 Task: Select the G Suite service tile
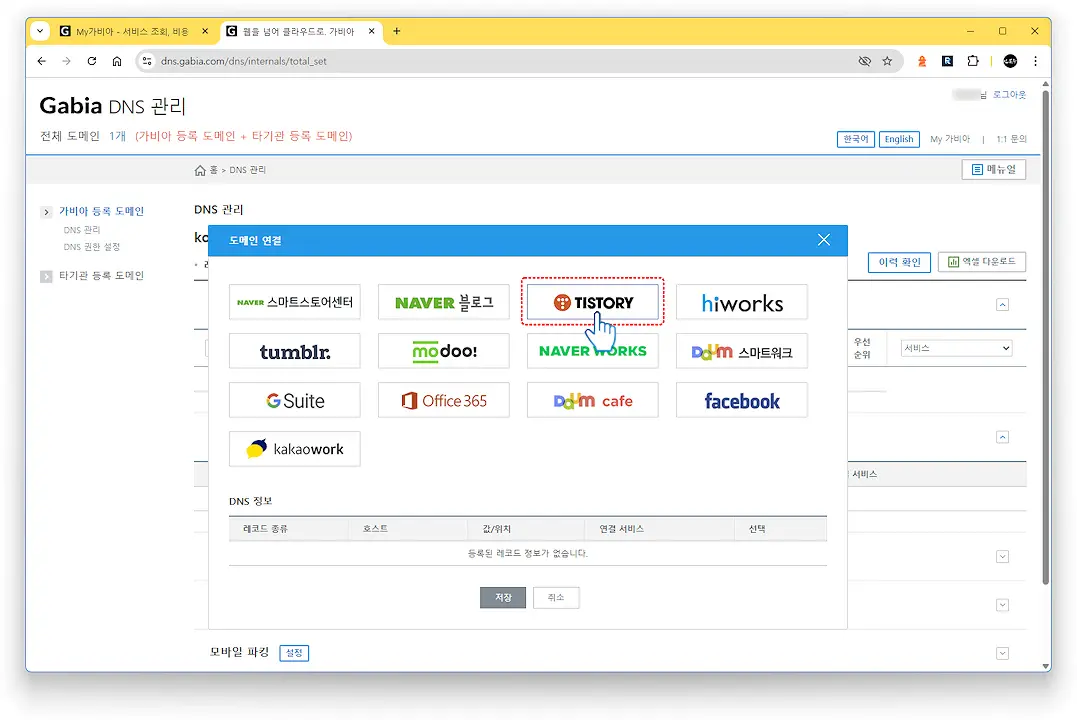pos(295,401)
